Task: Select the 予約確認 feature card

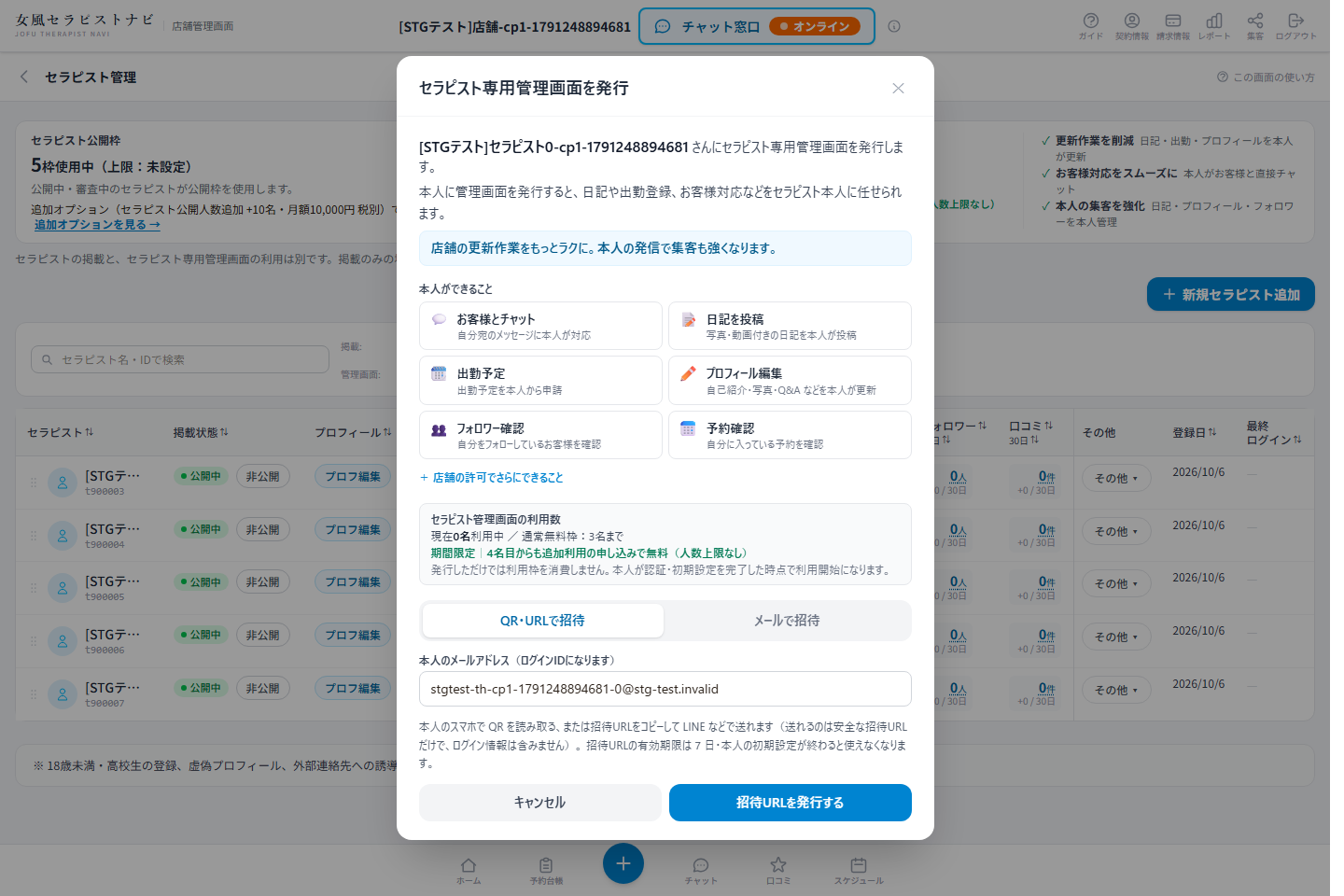Action: [x=790, y=435]
